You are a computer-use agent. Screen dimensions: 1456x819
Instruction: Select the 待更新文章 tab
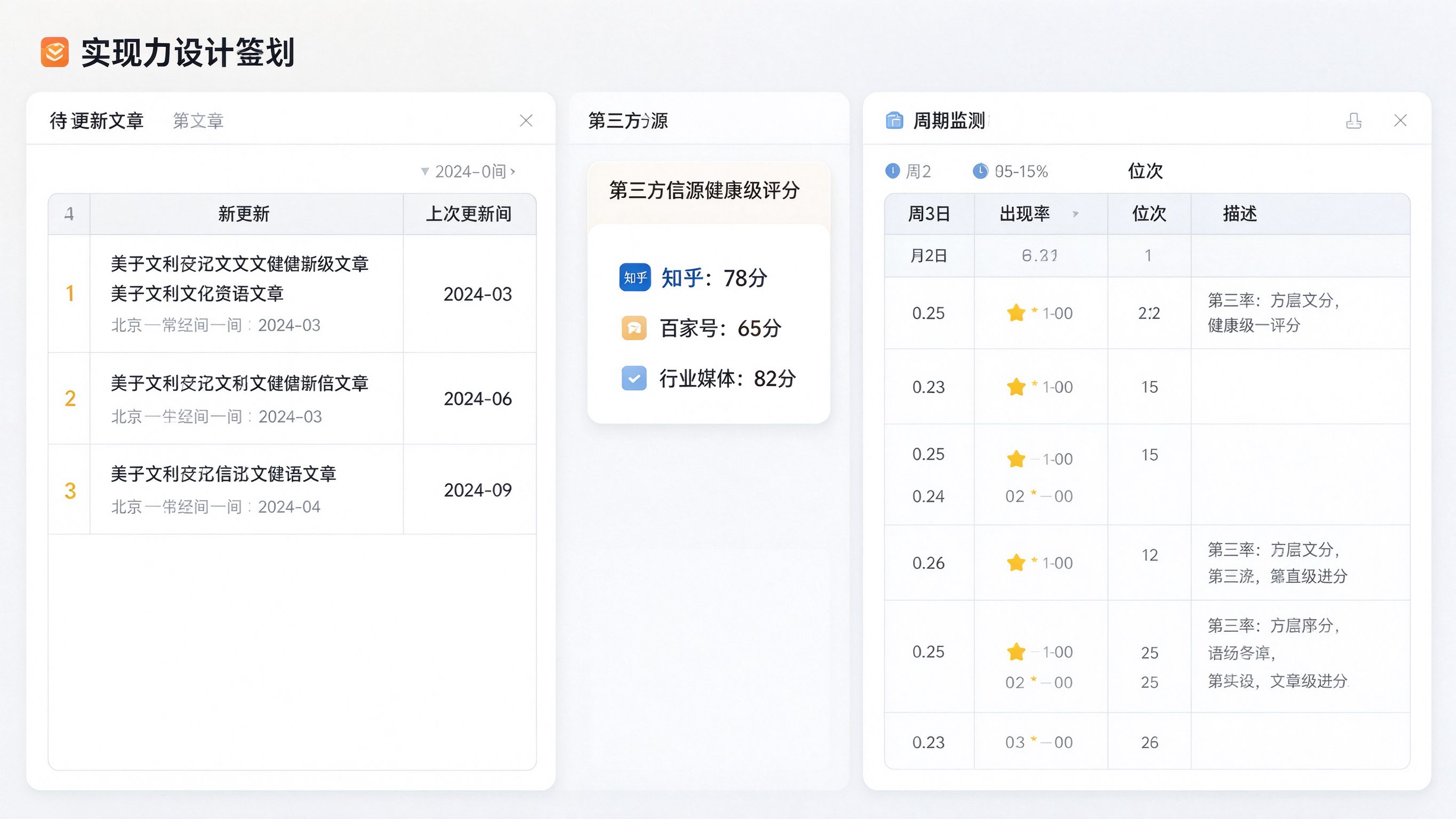pyautogui.click(x=97, y=121)
